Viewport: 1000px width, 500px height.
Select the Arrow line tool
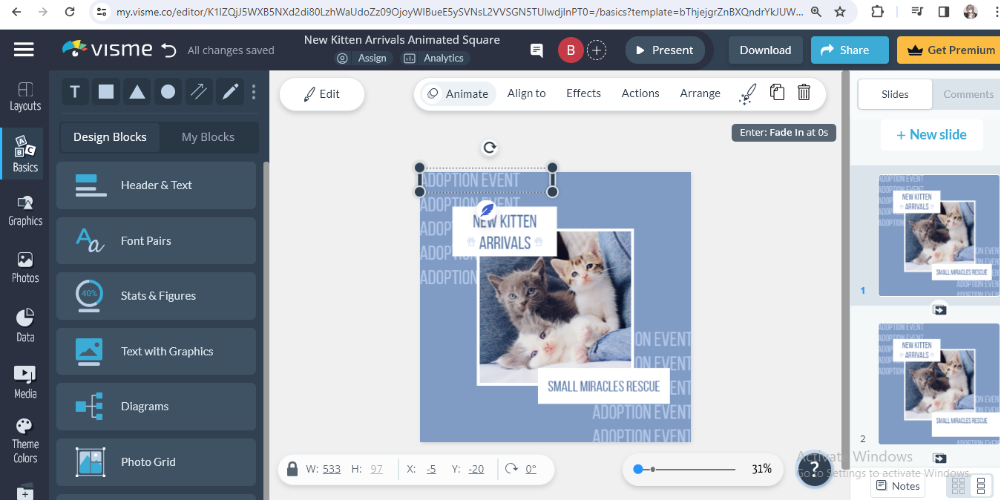[199, 92]
